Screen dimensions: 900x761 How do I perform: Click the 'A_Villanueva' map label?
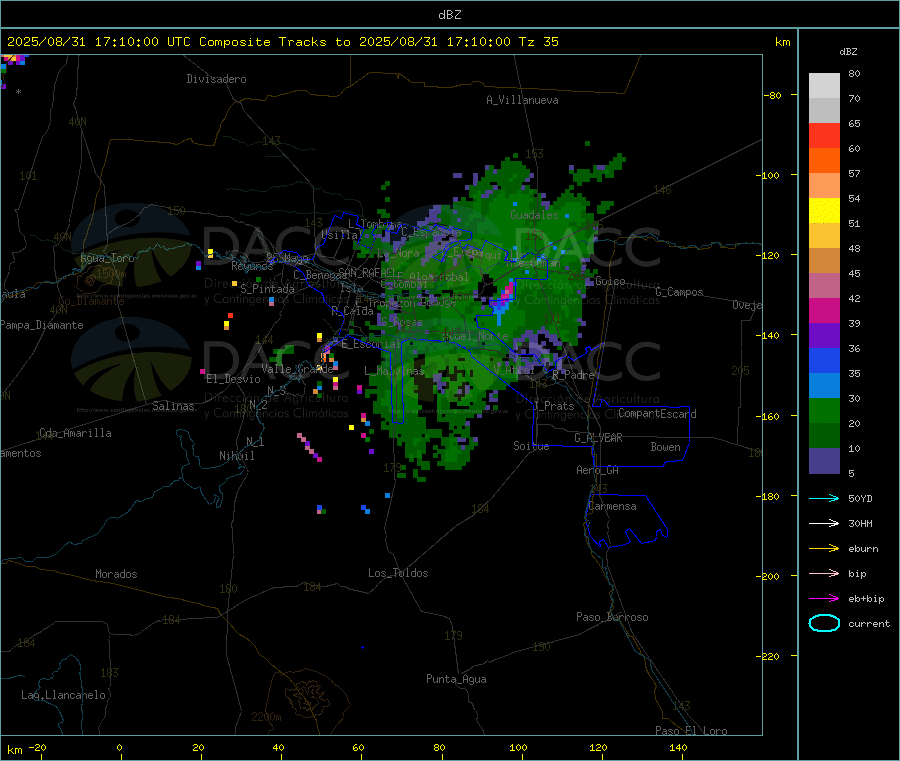pyautogui.click(x=522, y=100)
